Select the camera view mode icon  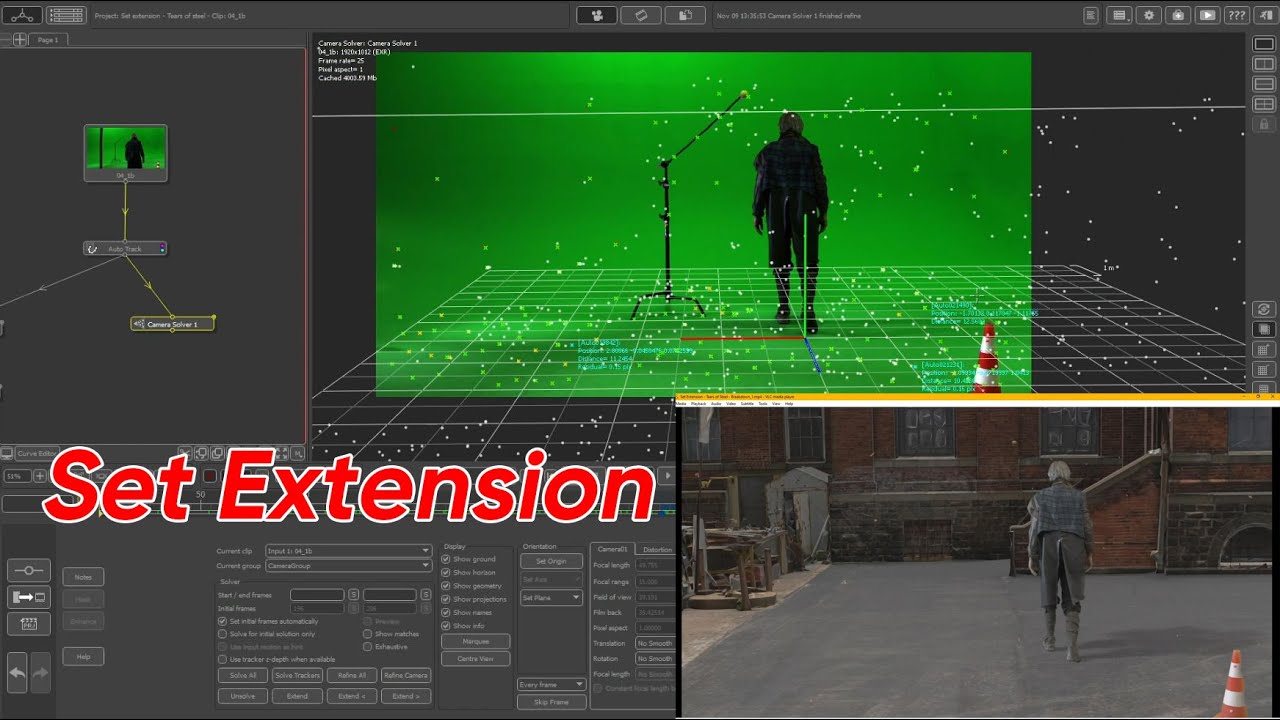click(x=597, y=15)
